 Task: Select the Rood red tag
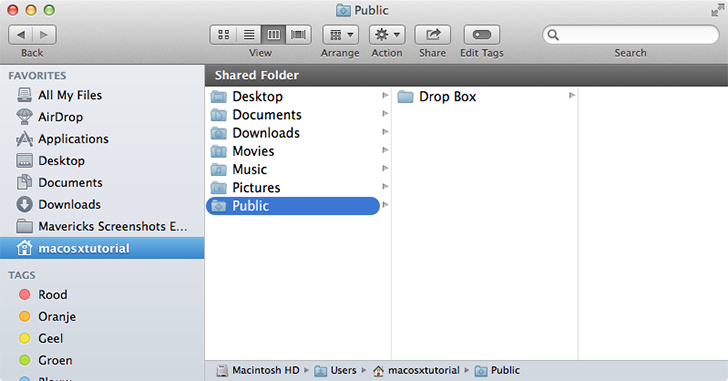point(102,295)
